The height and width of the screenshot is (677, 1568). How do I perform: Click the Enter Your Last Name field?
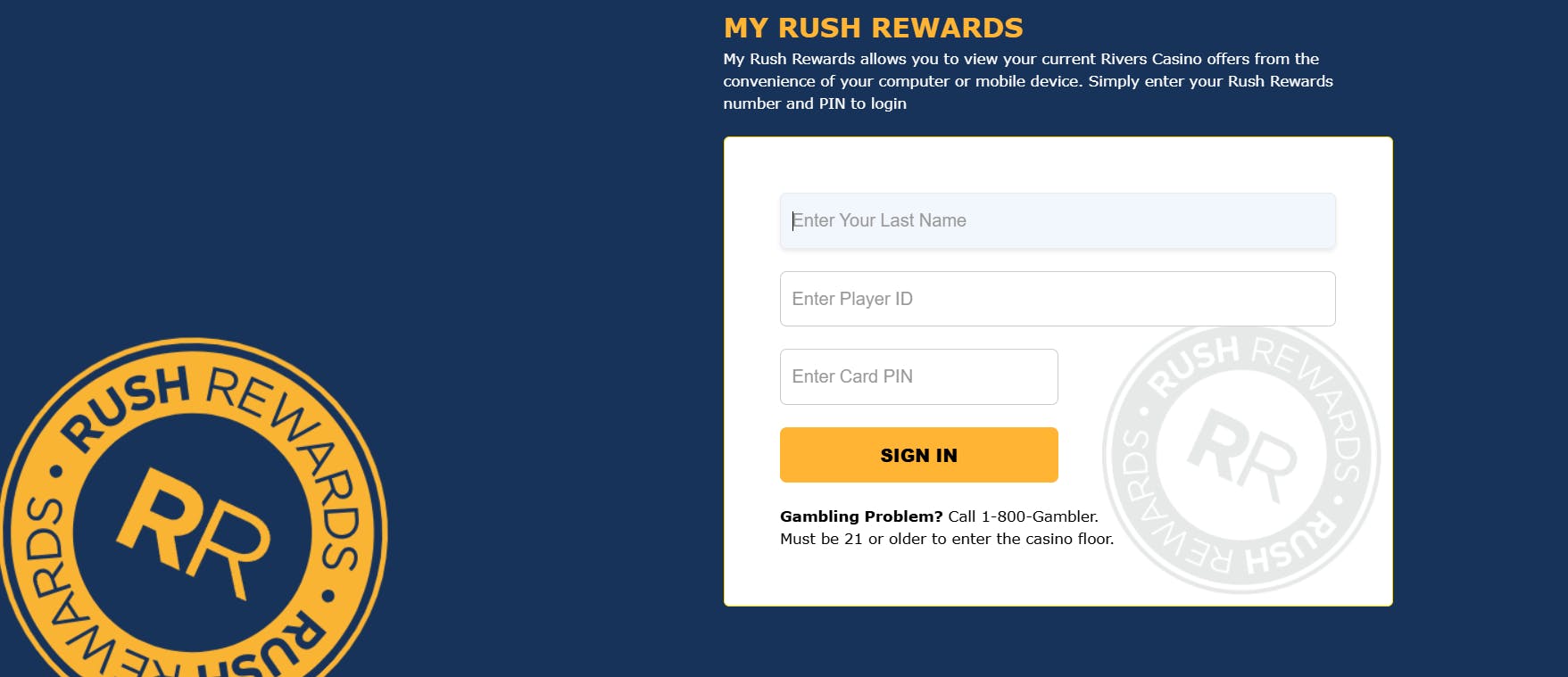click(1058, 220)
